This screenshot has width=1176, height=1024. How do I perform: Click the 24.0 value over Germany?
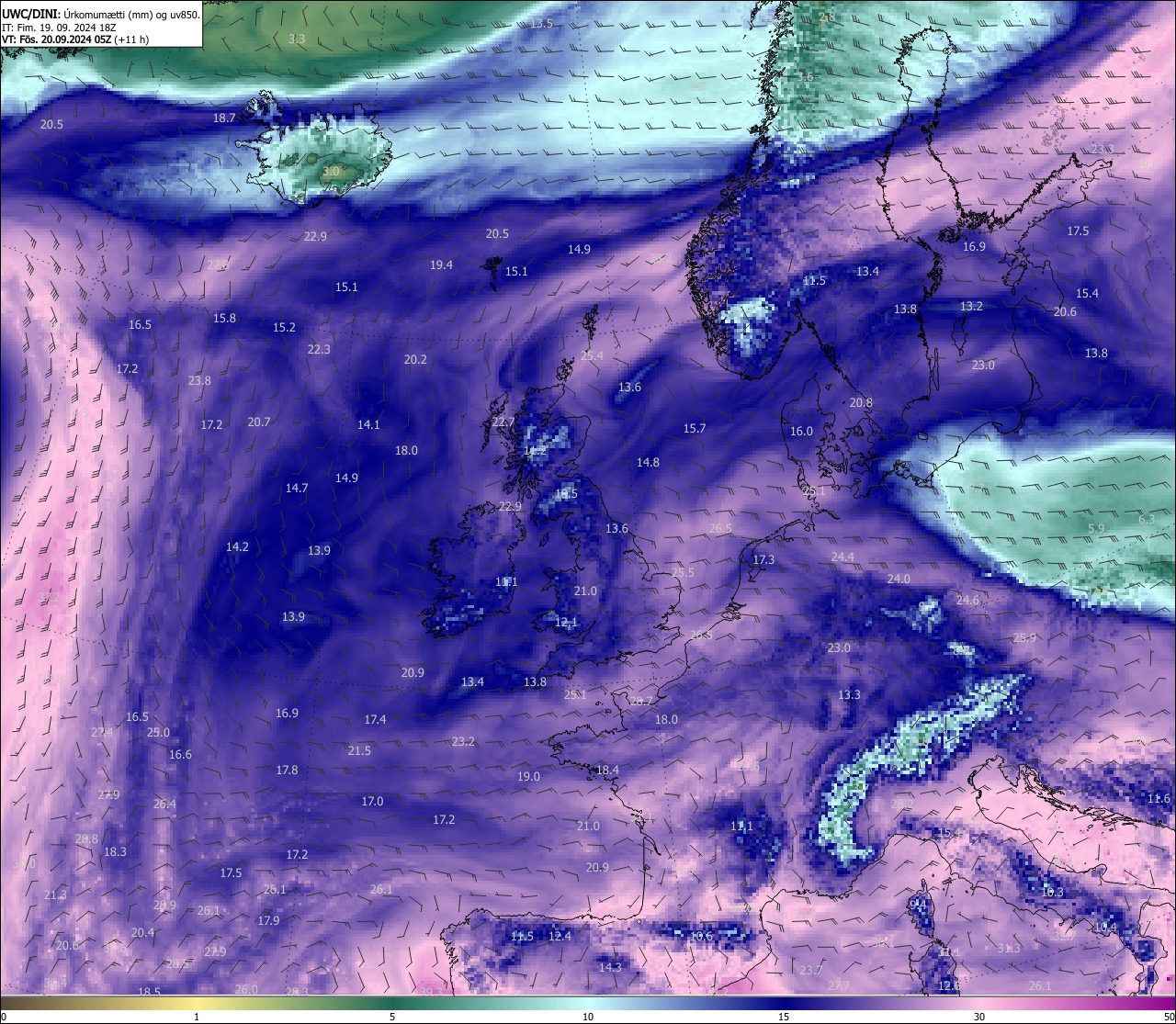coord(899,580)
